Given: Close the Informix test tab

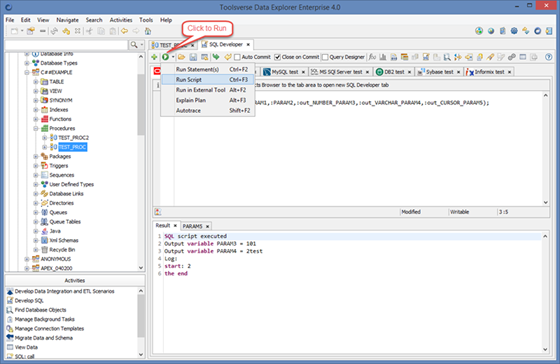Looking at the screenshot, I should (x=510, y=72).
